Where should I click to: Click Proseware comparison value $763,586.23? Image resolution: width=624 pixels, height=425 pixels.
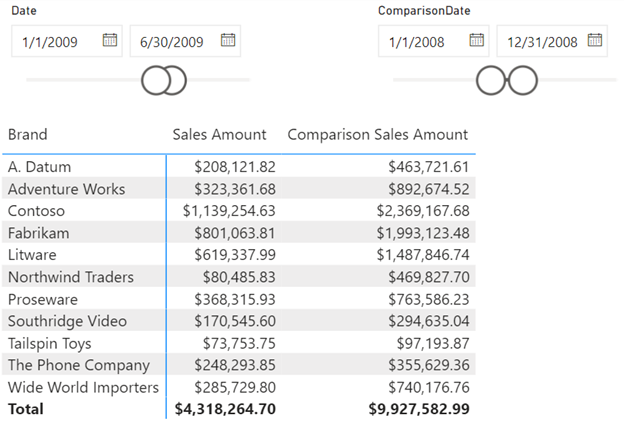429,299
